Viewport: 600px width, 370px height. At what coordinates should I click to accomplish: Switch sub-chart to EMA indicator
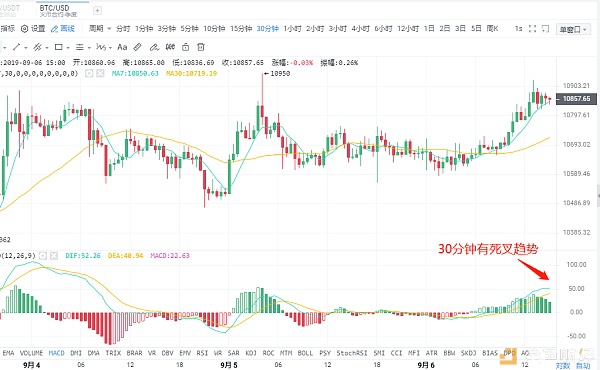click(8, 353)
